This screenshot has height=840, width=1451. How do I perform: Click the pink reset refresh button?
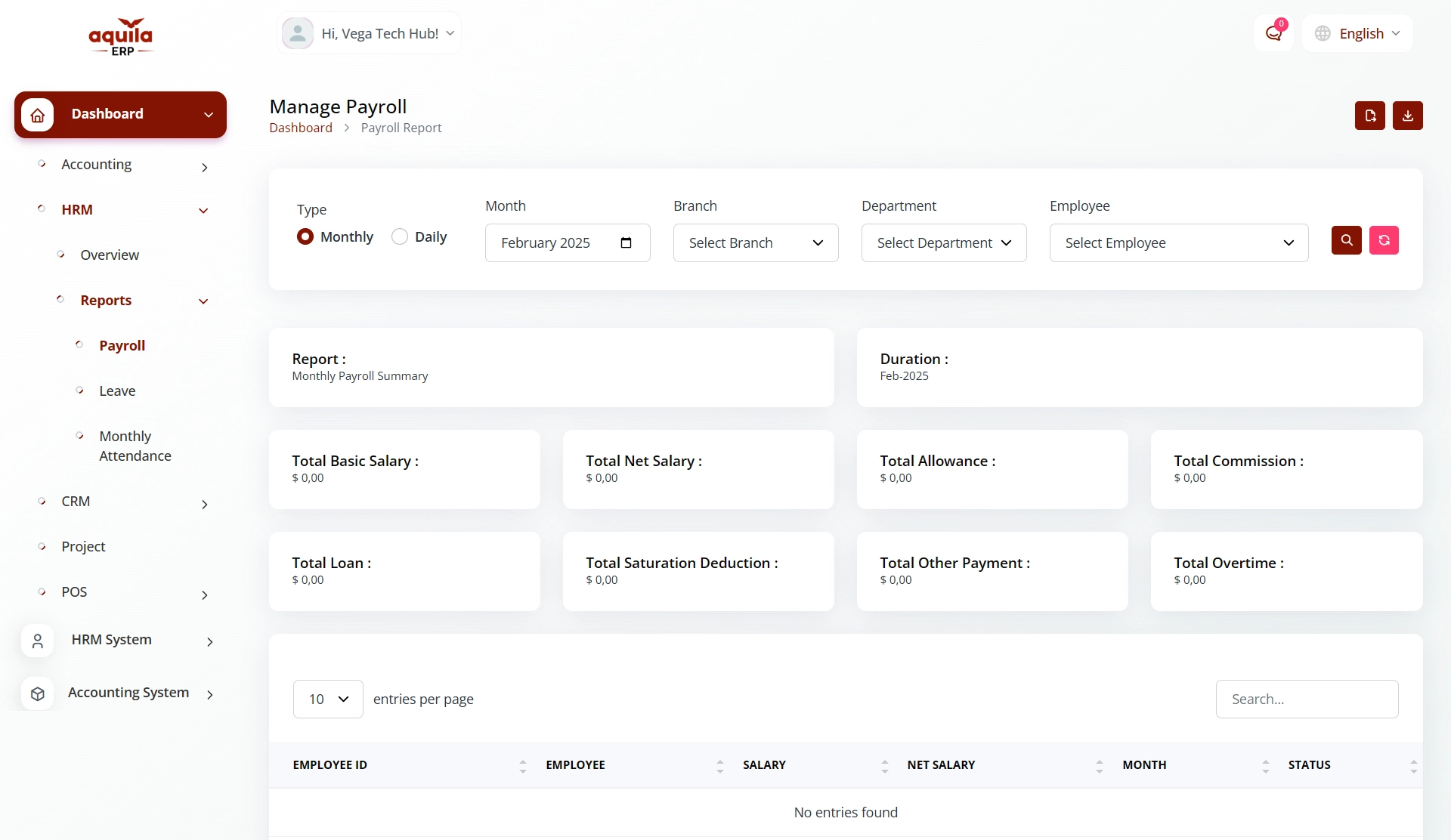pos(1384,240)
